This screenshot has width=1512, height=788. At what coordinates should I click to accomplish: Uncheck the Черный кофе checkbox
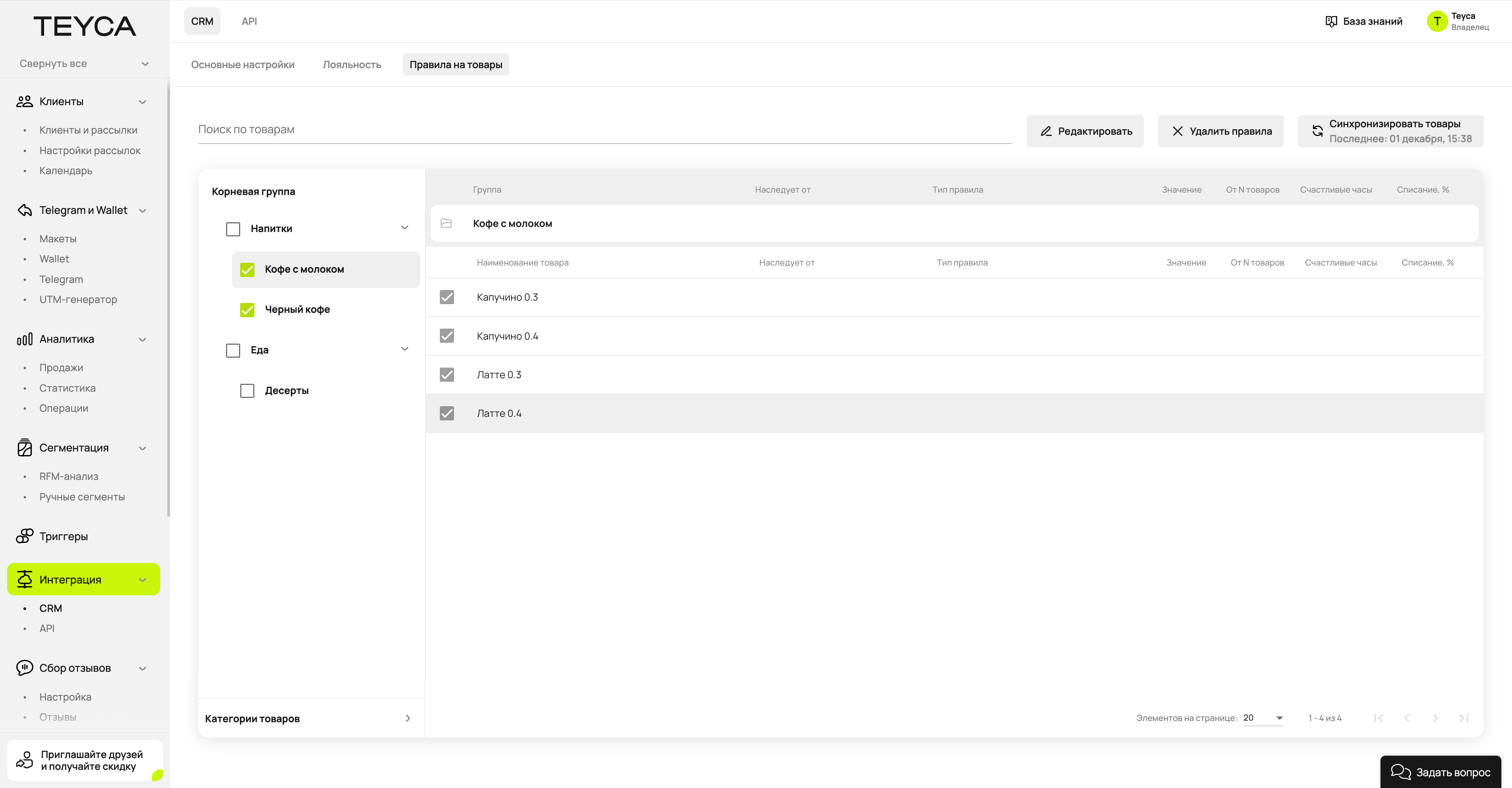247,309
